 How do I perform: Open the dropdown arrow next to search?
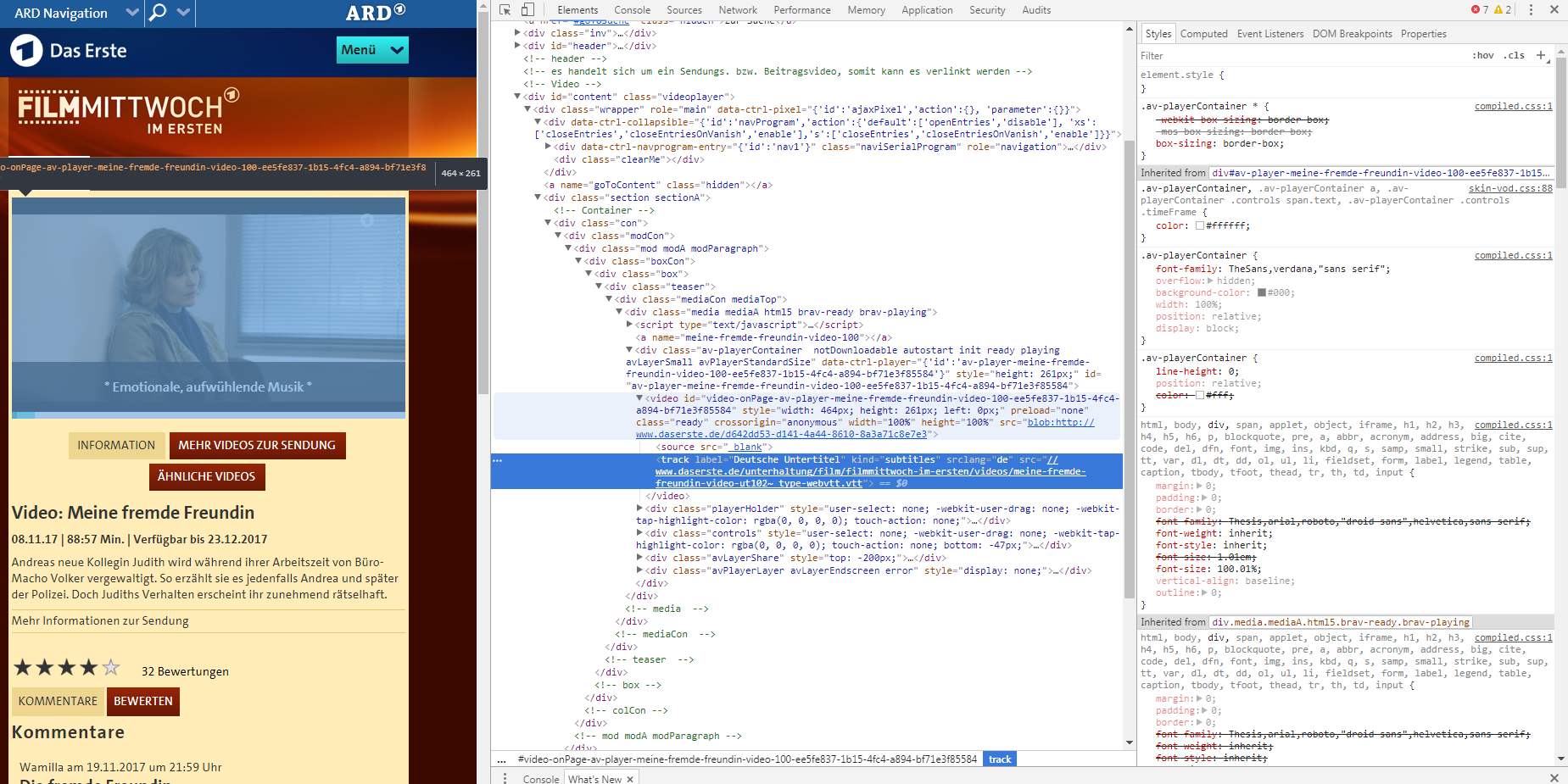pyautogui.click(x=184, y=13)
